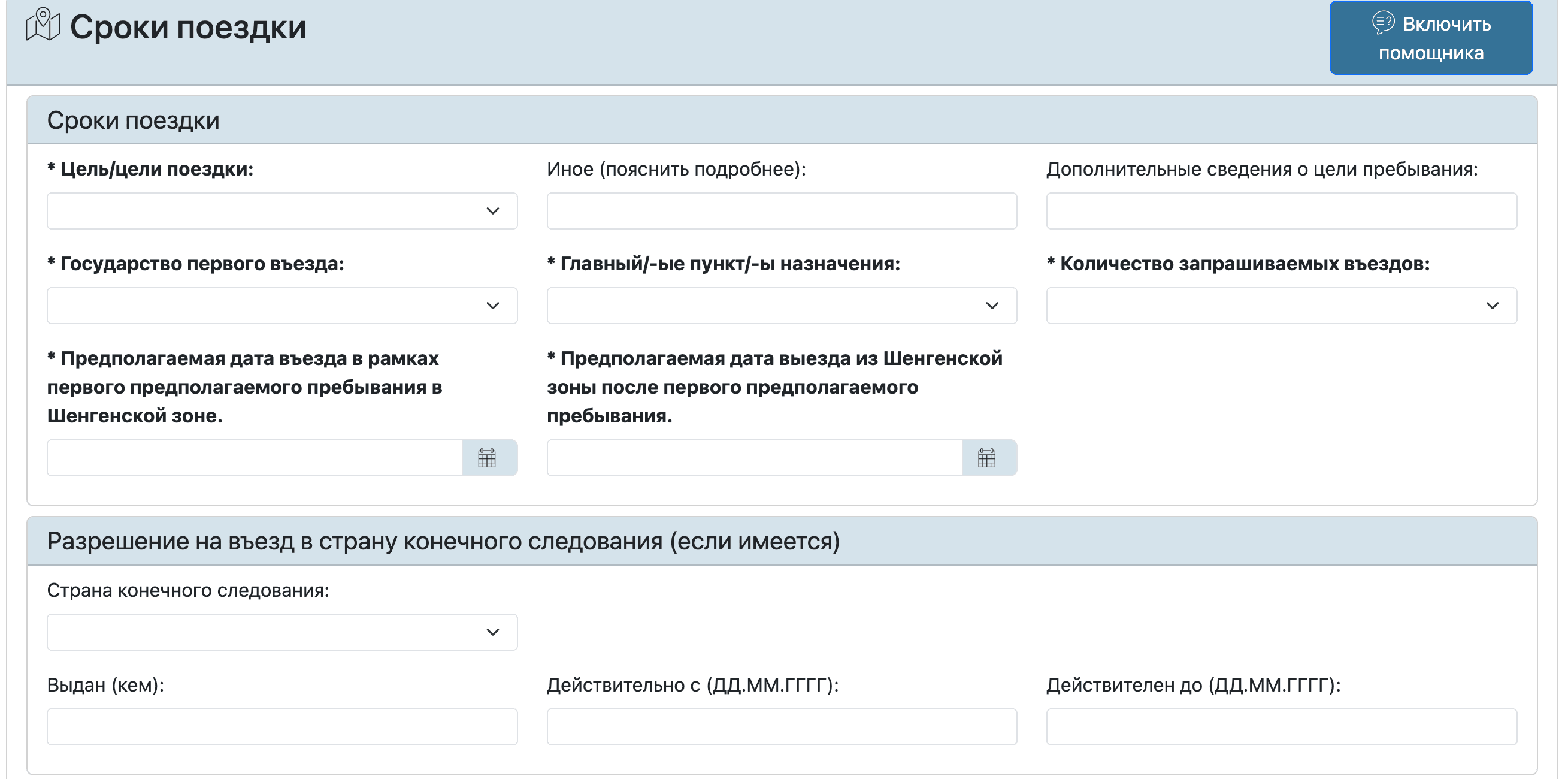This screenshot has height=779, width=1568.
Task: Click the '* Цель/цели поездки:' label
Action: pos(150,169)
